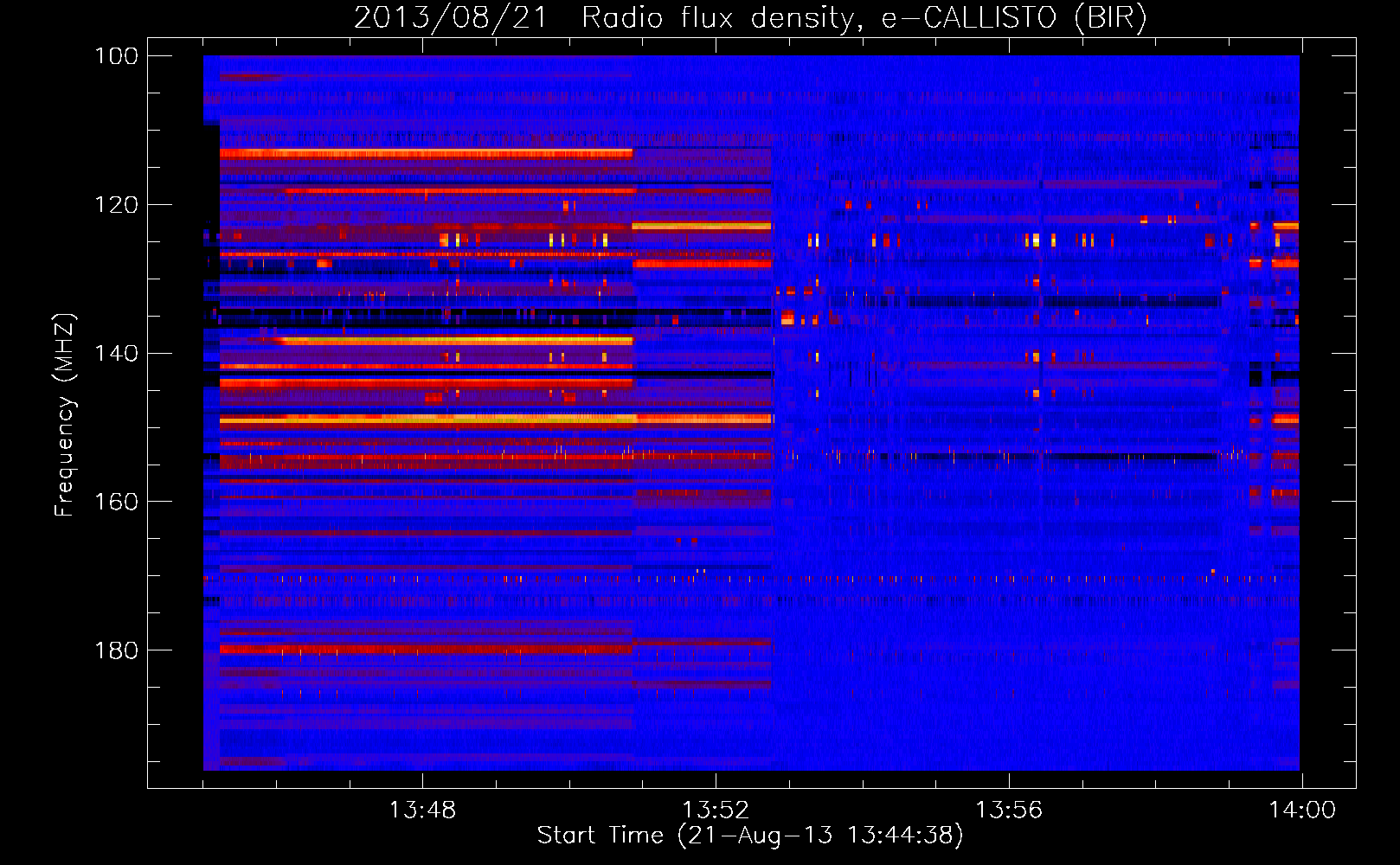
Task: Click the '100' frequency tick label
Action: point(116,56)
